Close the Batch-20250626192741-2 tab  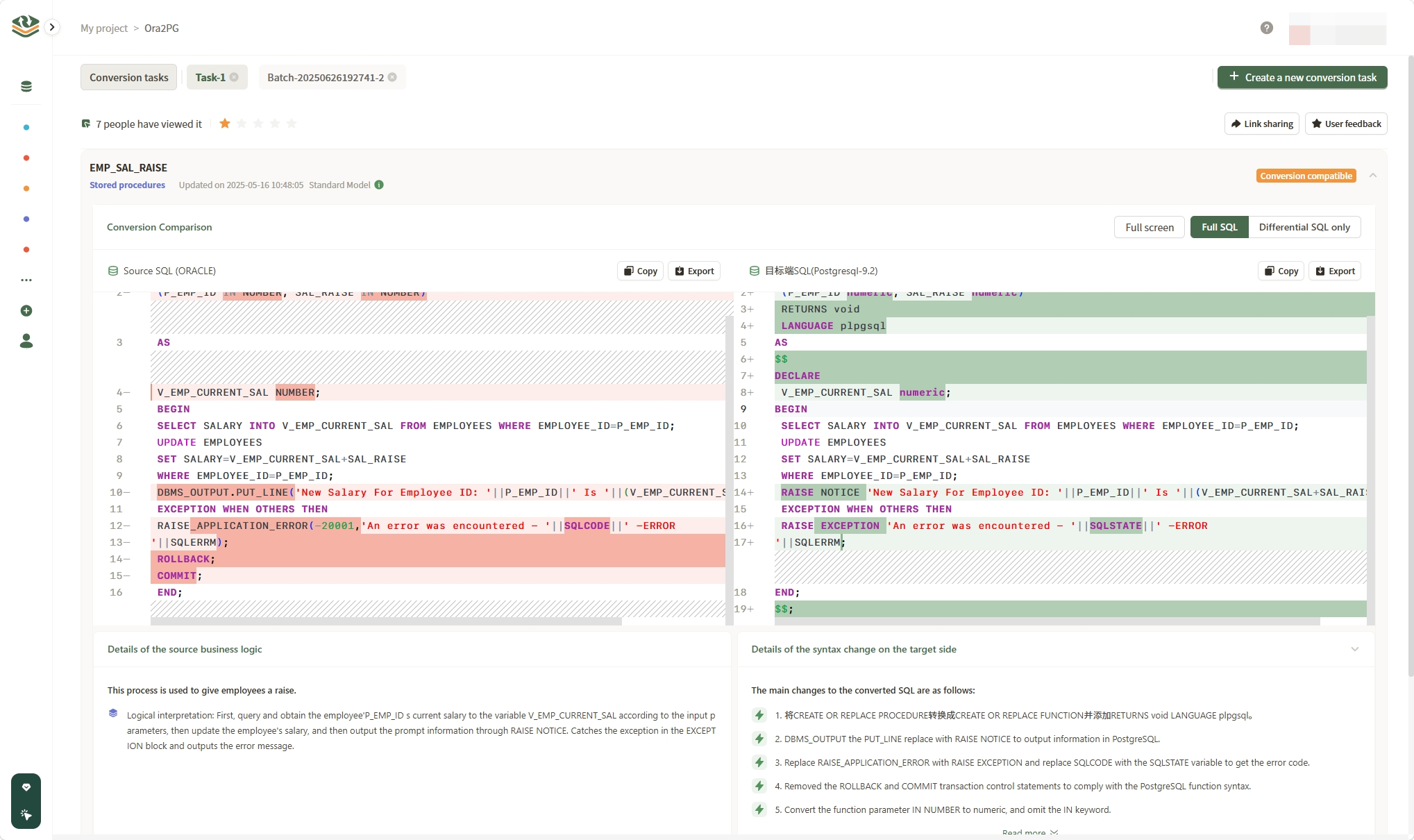pos(392,77)
